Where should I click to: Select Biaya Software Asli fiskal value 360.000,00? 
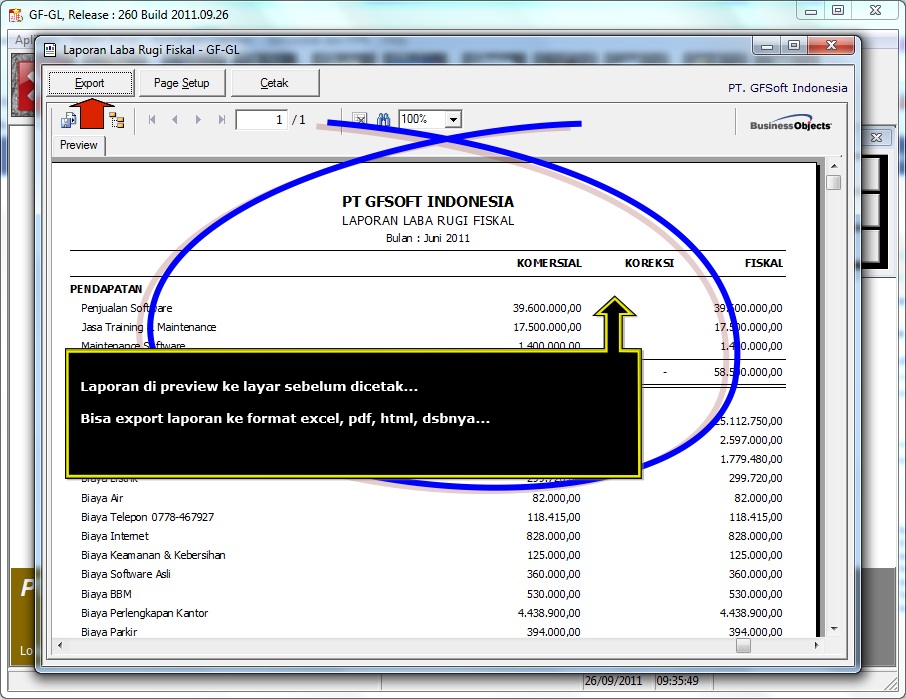click(755, 574)
